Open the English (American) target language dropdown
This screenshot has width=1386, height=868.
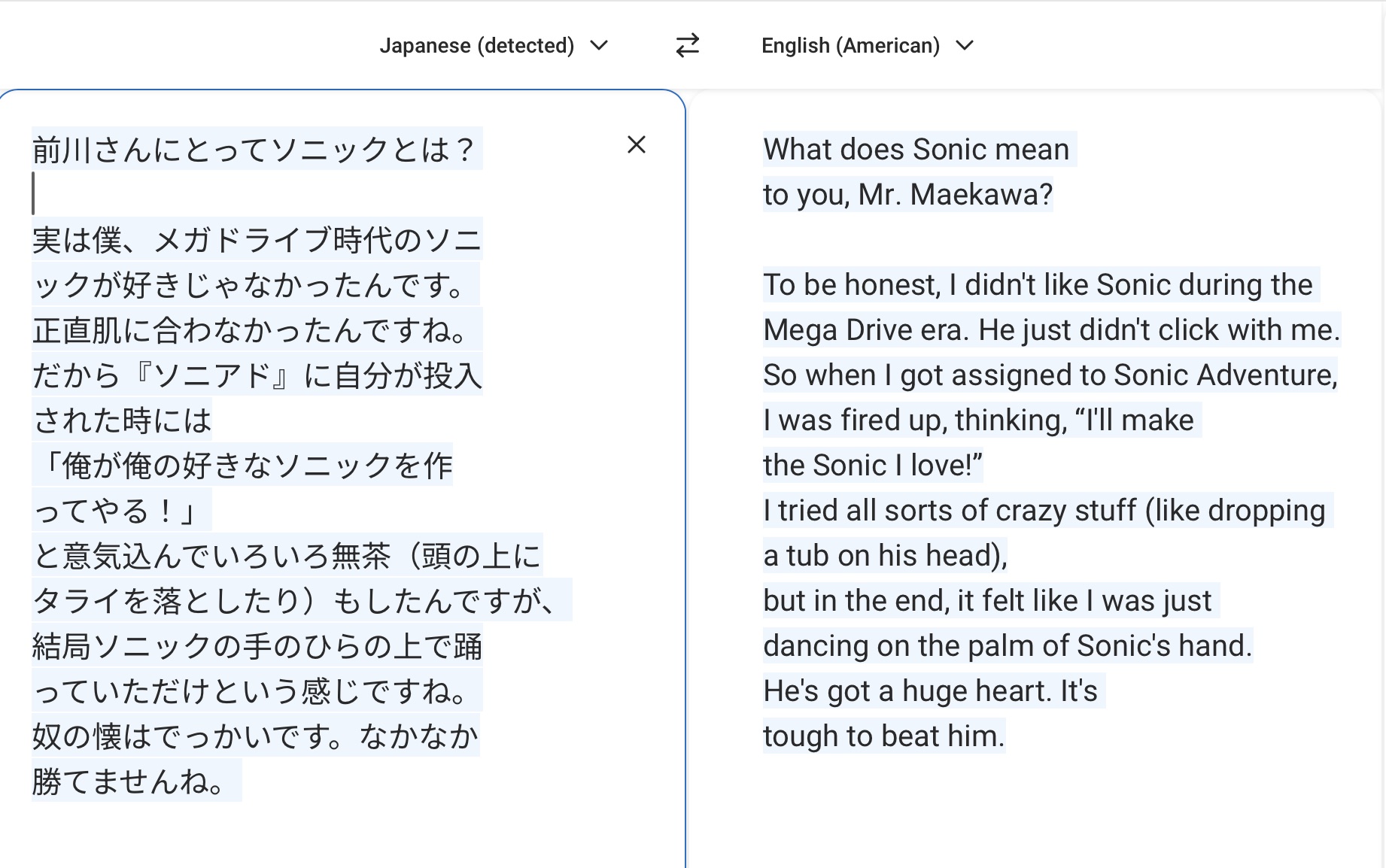(x=868, y=46)
